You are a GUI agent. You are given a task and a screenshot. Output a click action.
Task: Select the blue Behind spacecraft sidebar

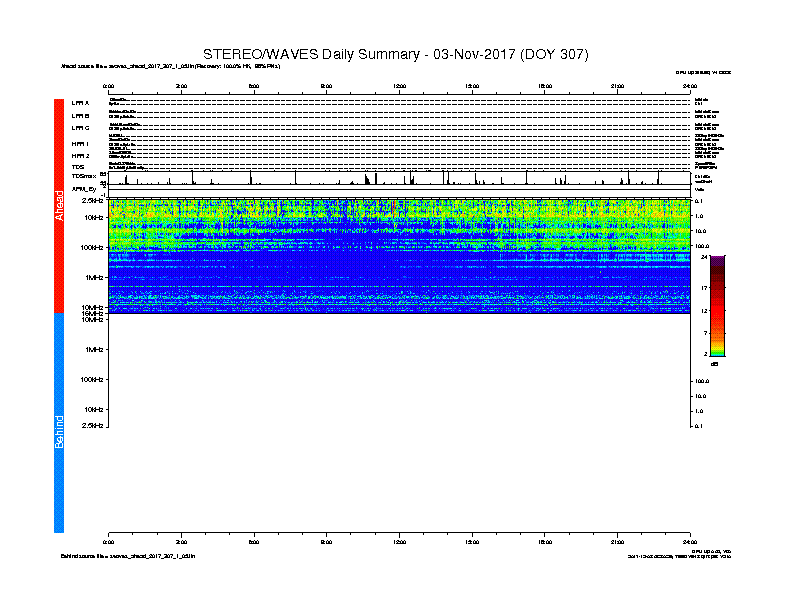click(x=59, y=423)
